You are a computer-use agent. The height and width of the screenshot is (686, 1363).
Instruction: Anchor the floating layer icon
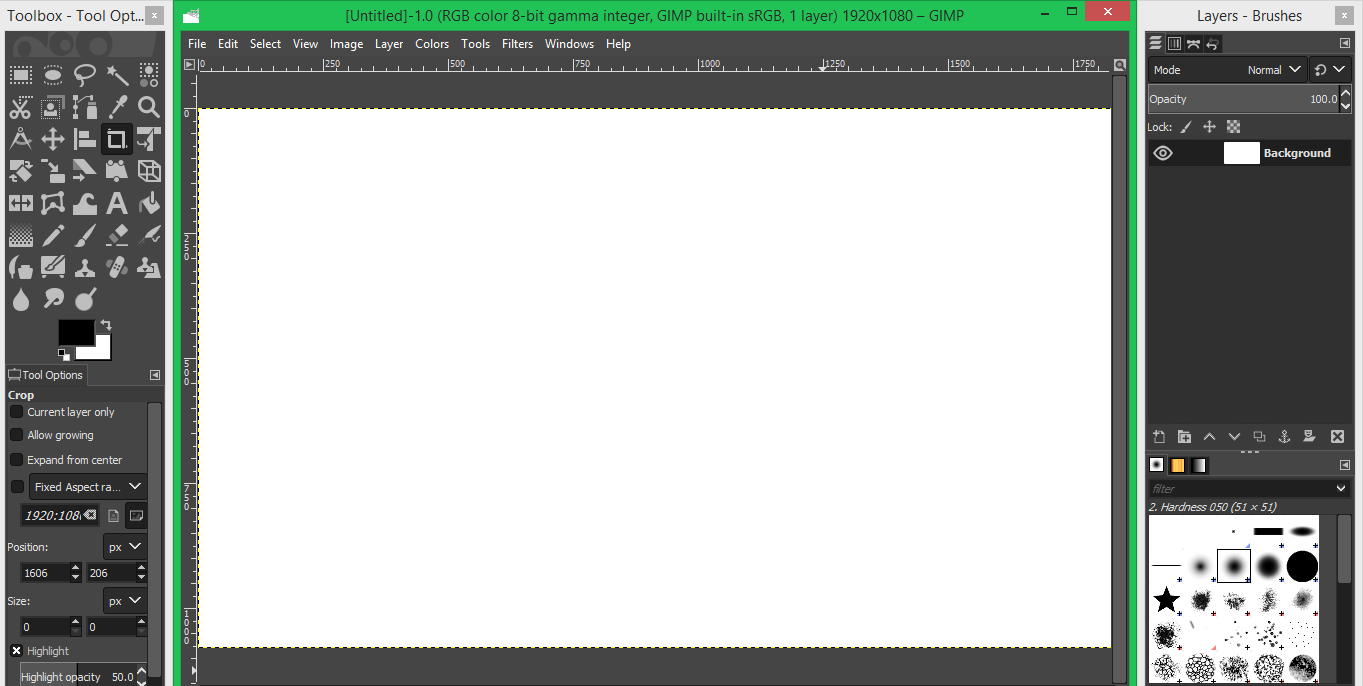[x=1285, y=437]
